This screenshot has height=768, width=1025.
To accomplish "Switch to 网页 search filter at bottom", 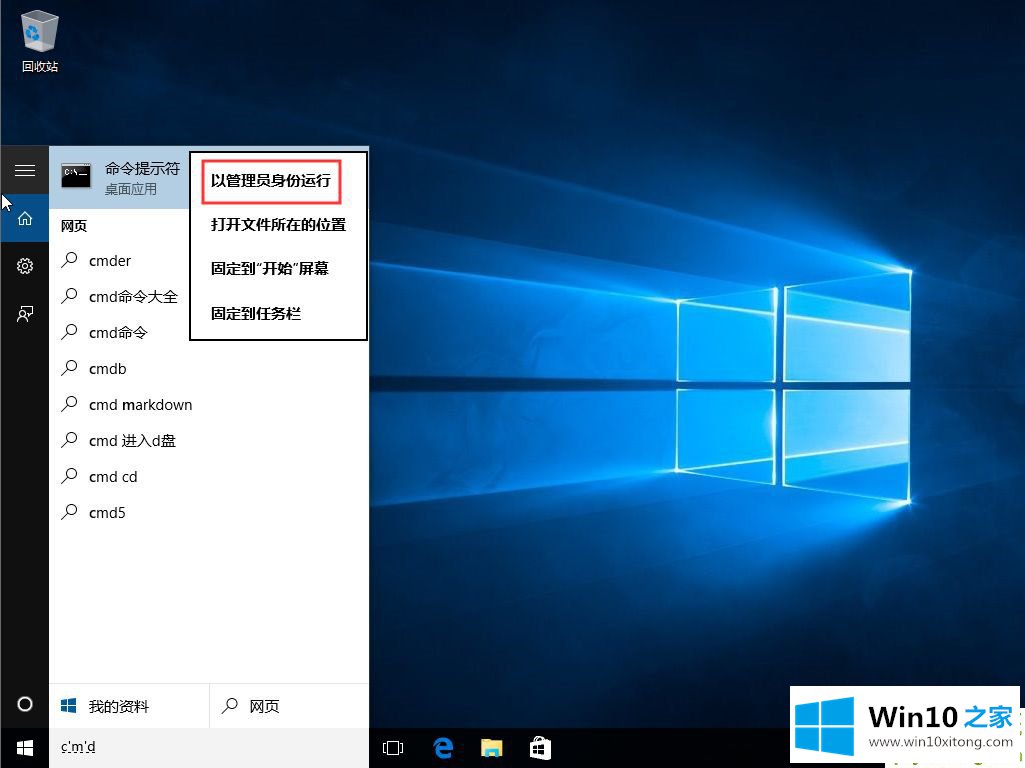I will click(x=289, y=706).
